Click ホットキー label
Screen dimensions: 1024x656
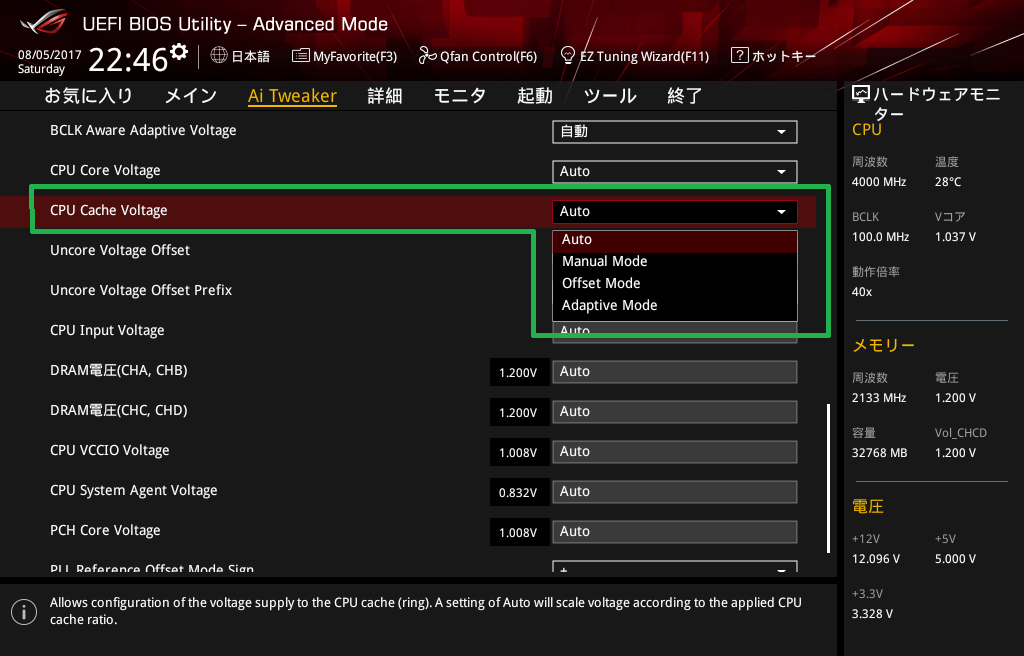[784, 56]
